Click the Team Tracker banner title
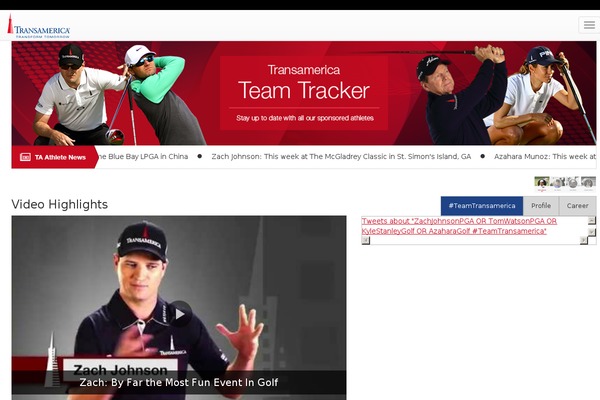This screenshot has width=600, height=400. pos(304,91)
